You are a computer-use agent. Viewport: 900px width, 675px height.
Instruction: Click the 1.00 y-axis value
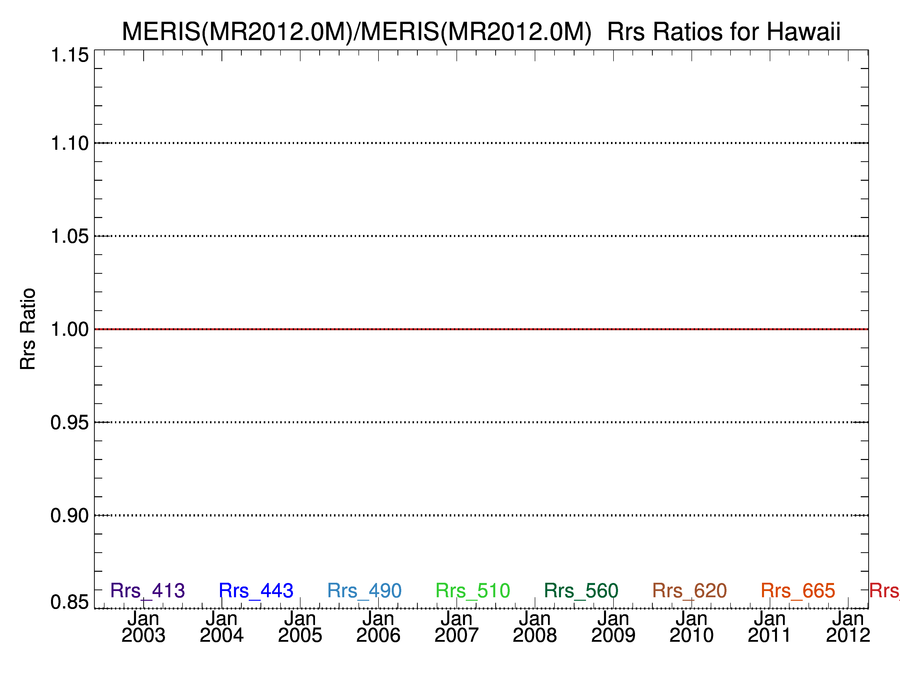[70, 329]
